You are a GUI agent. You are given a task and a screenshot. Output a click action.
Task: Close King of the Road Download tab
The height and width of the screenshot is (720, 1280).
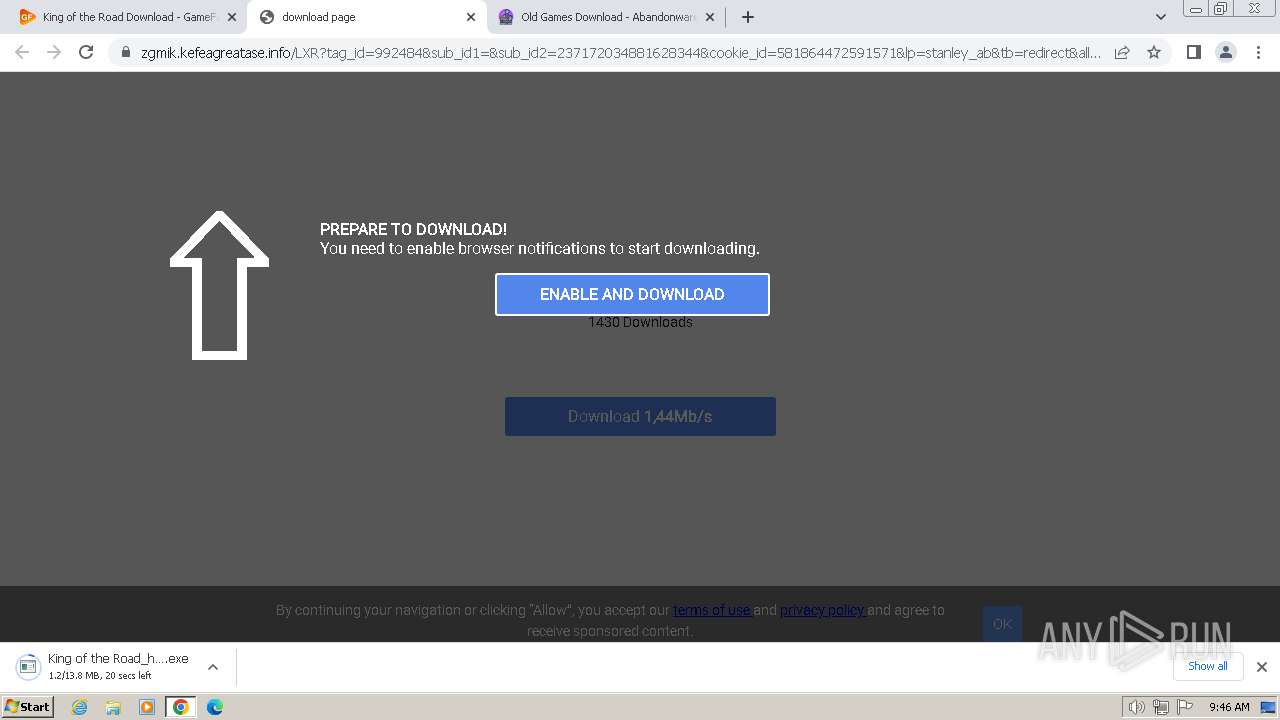pos(231,17)
